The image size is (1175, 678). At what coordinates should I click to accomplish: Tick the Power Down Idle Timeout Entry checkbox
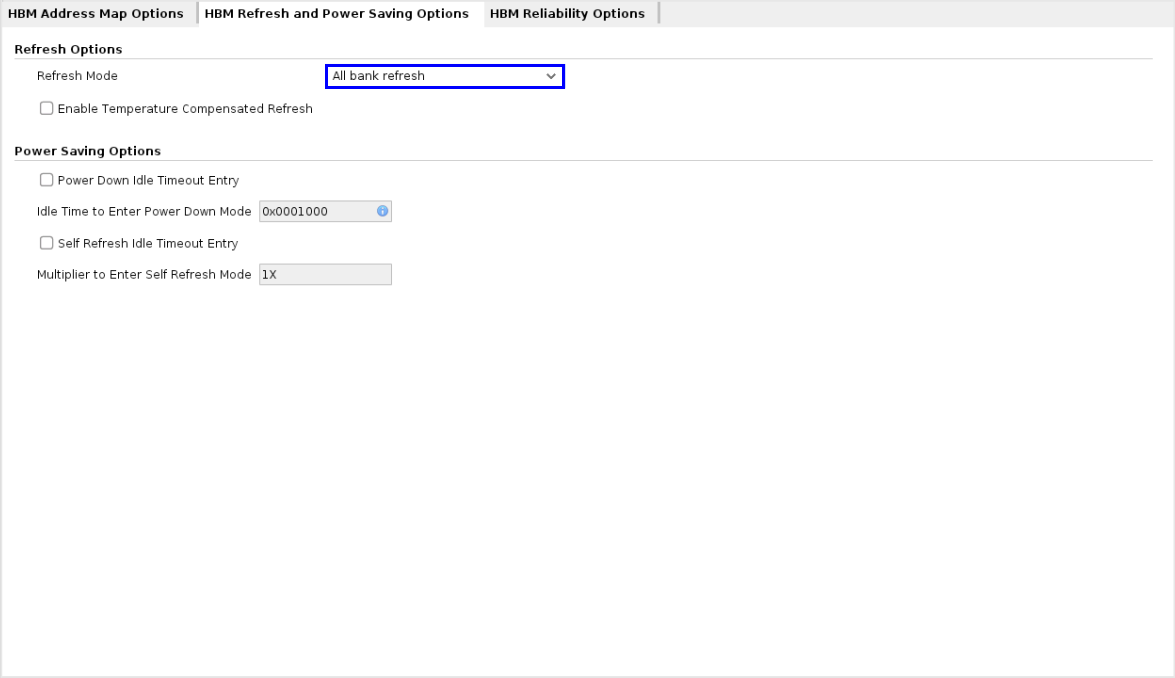[x=47, y=181]
